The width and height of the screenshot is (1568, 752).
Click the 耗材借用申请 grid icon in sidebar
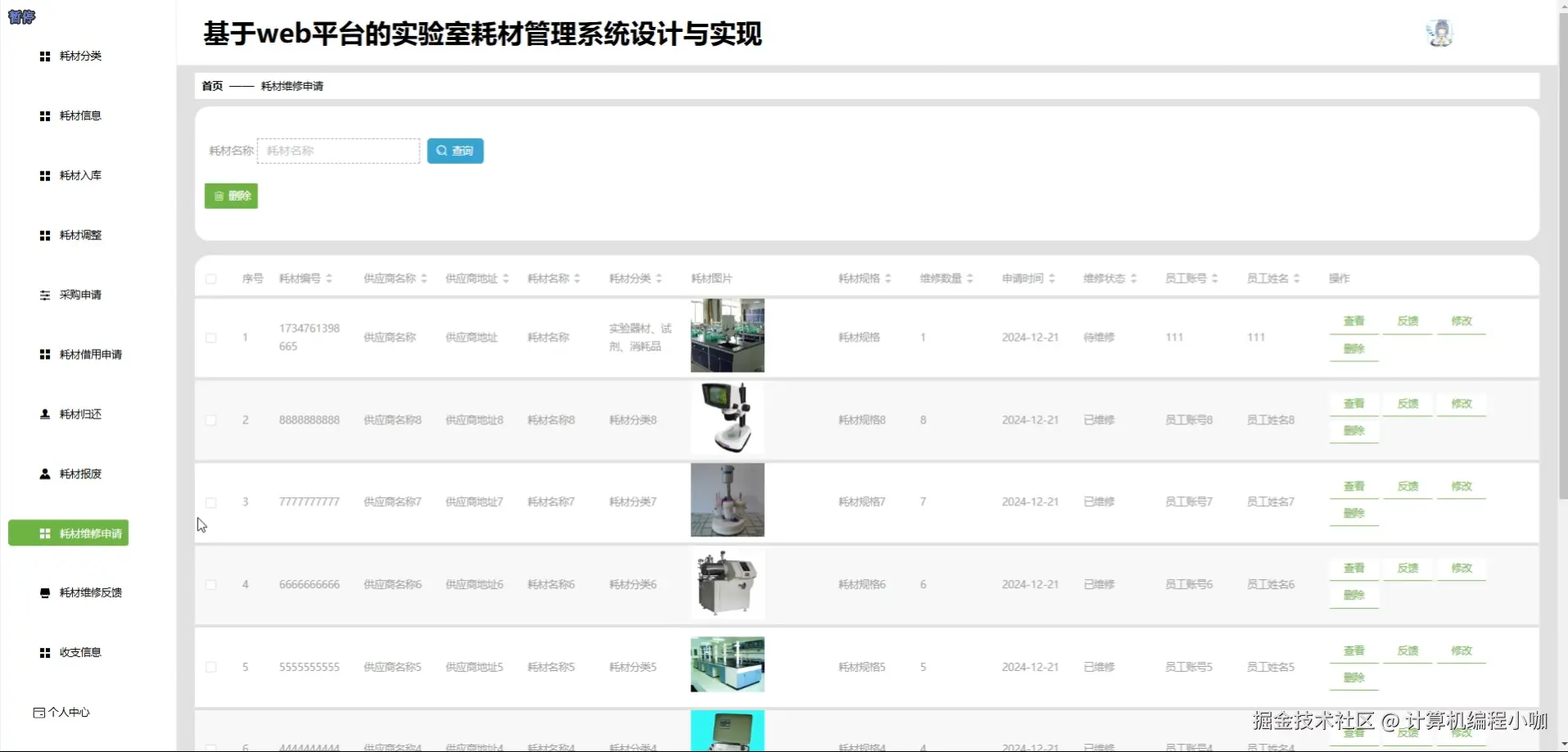(x=45, y=355)
